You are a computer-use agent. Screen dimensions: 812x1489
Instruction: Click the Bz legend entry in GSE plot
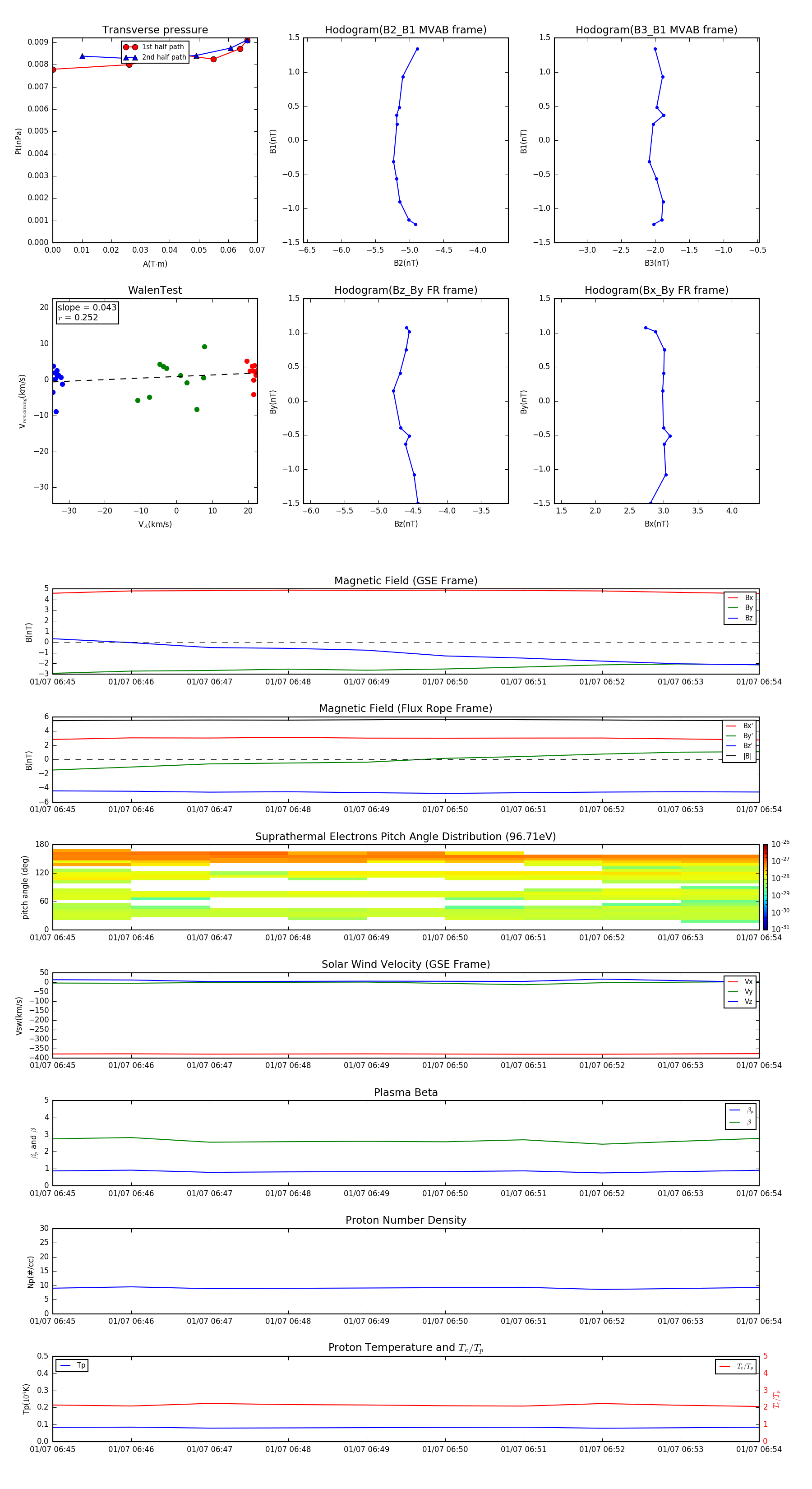740,618
